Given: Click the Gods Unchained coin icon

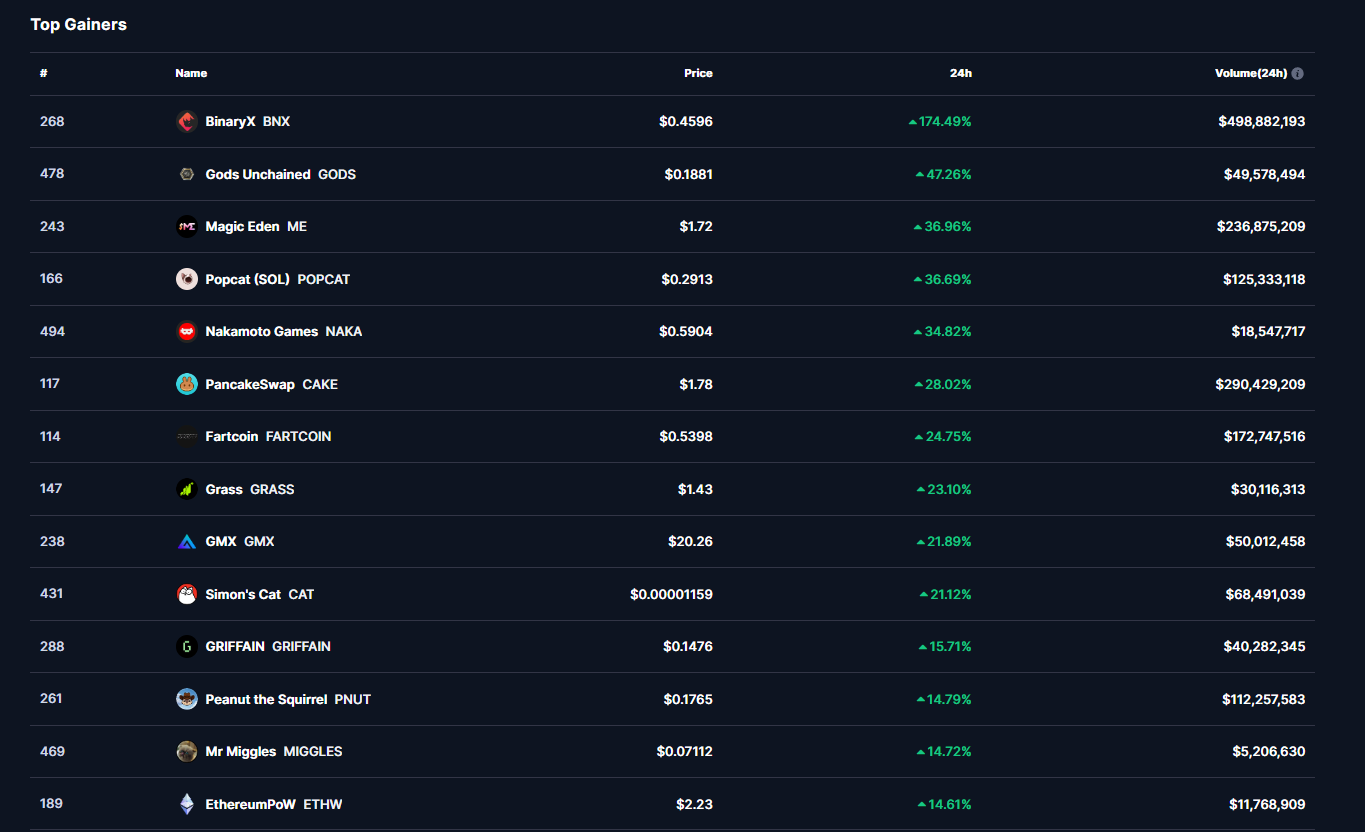Looking at the screenshot, I should [x=187, y=174].
